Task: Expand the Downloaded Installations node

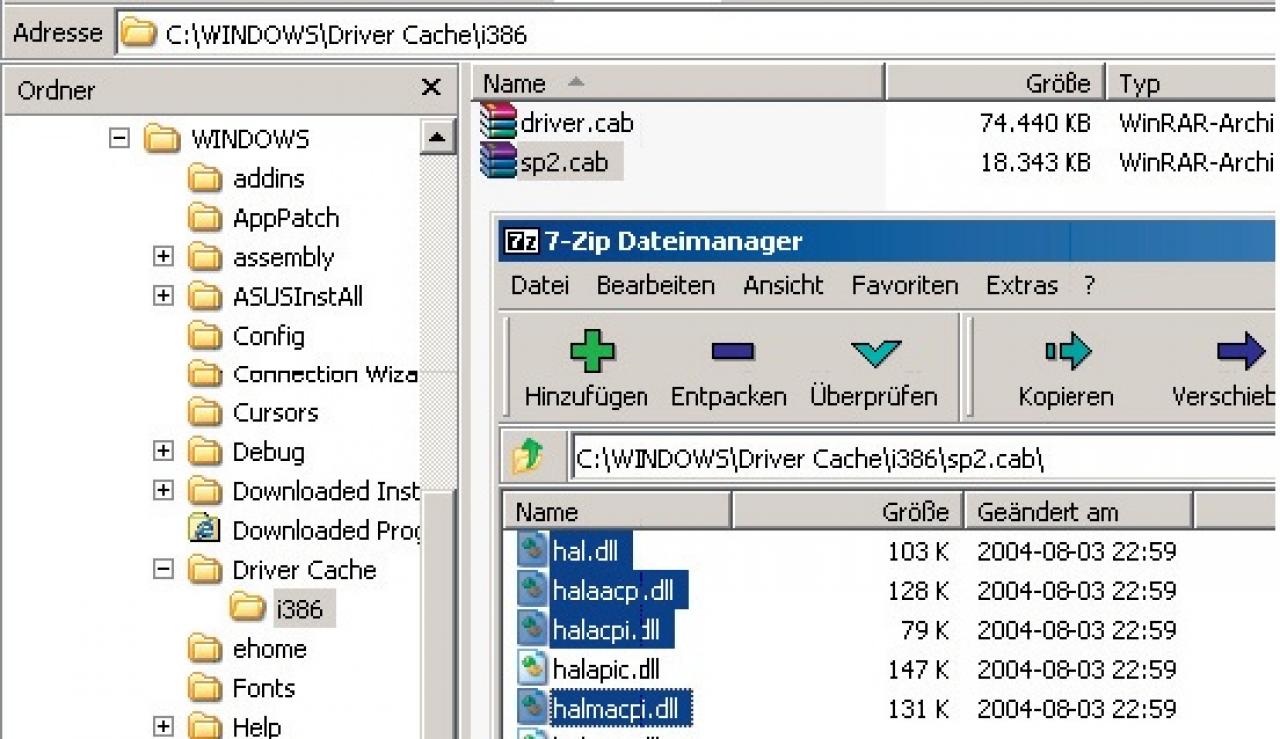Action: point(163,490)
